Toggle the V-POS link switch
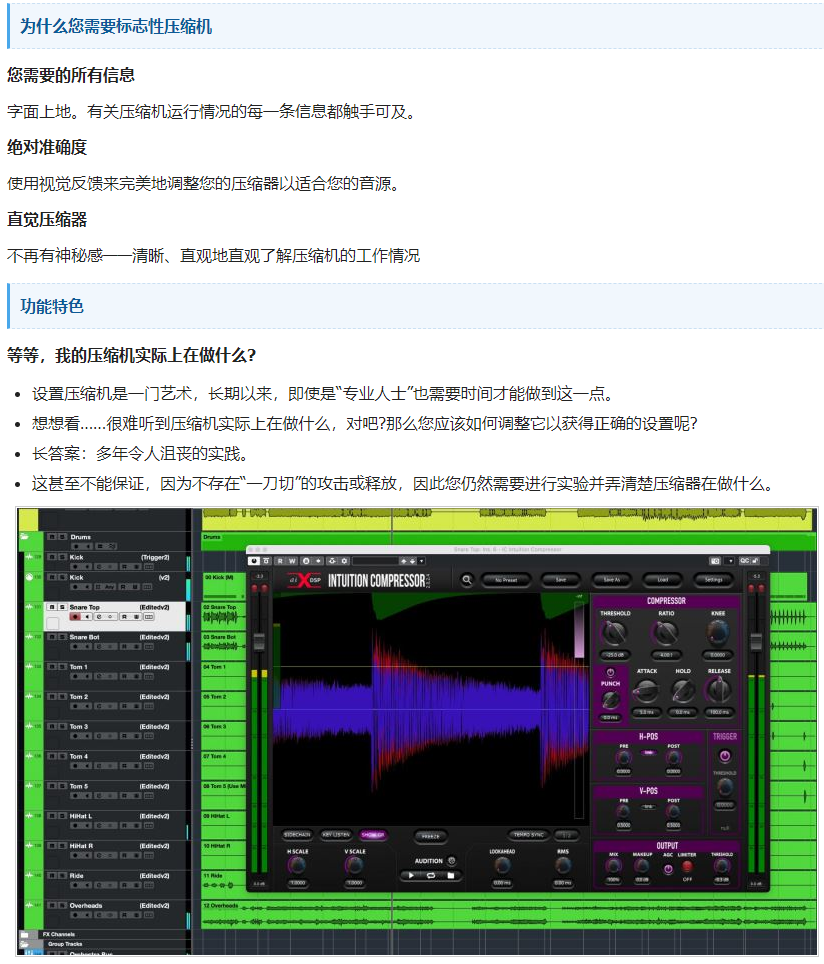 coord(648,807)
